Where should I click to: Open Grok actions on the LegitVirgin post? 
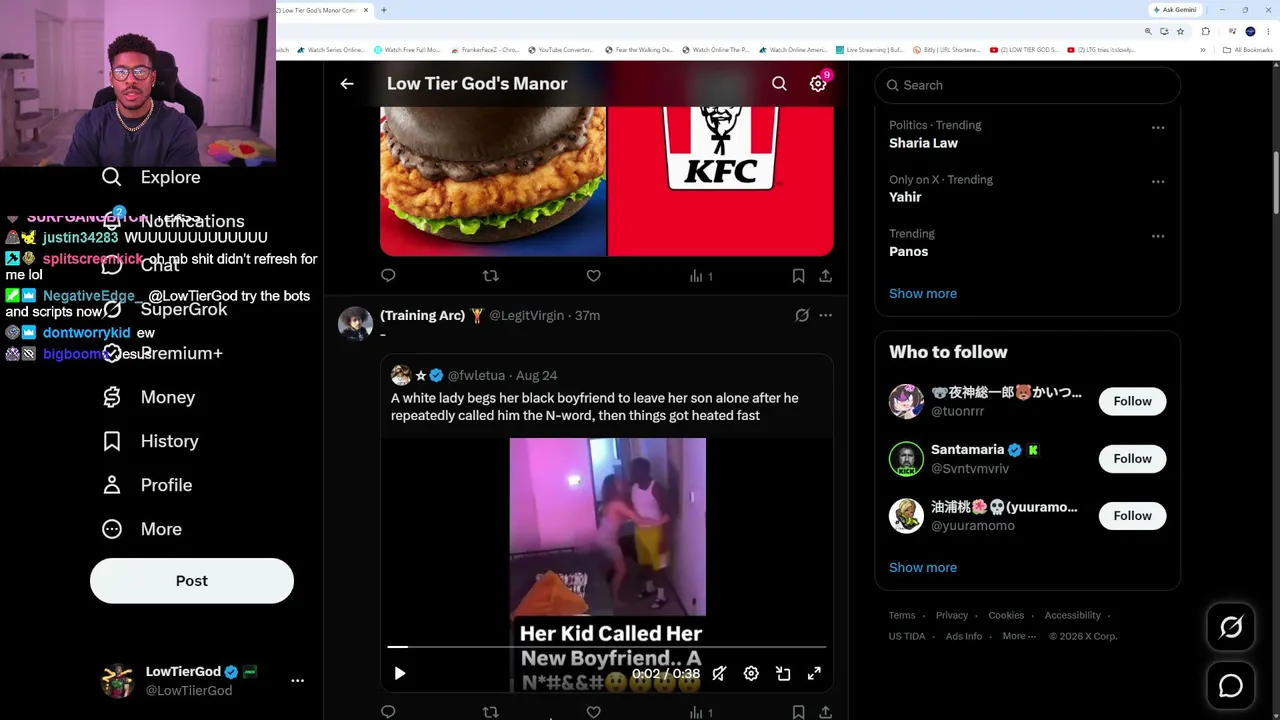coord(802,315)
